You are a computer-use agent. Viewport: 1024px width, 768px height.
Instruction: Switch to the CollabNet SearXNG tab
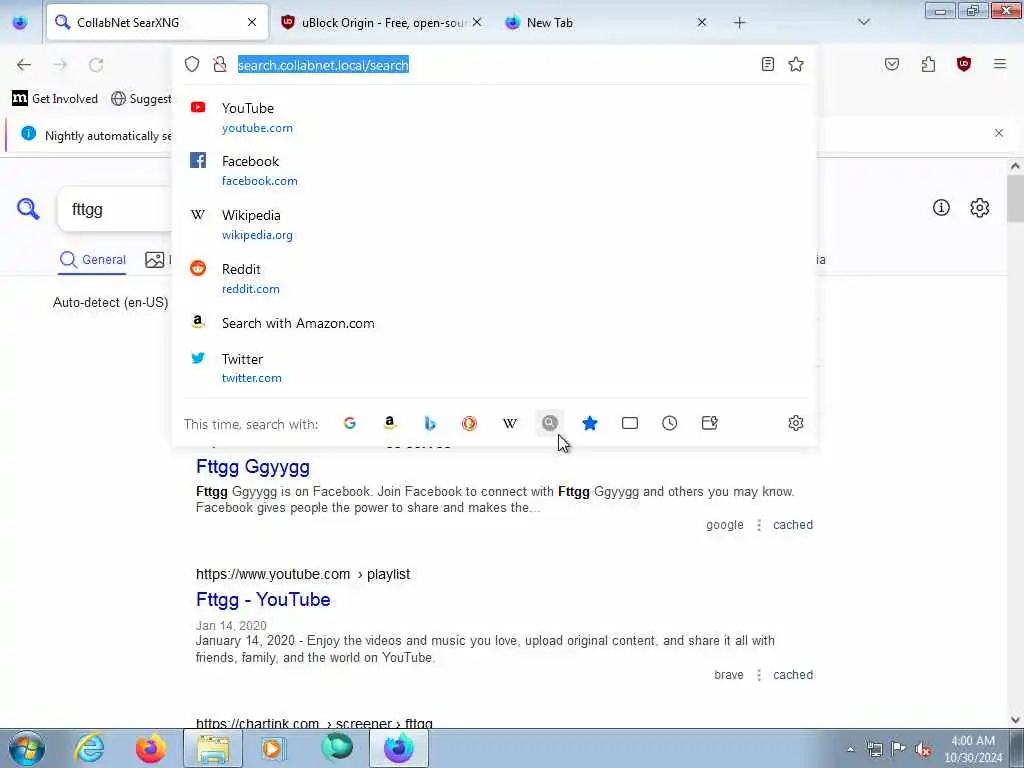click(x=157, y=22)
